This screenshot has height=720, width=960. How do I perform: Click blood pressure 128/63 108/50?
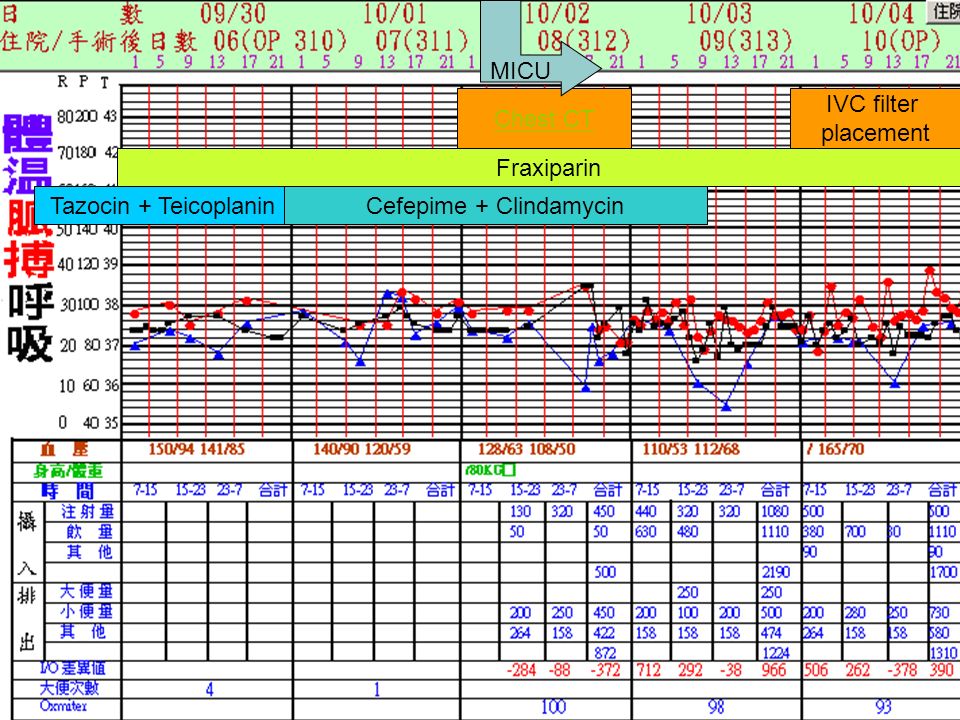click(x=527, y=449)
